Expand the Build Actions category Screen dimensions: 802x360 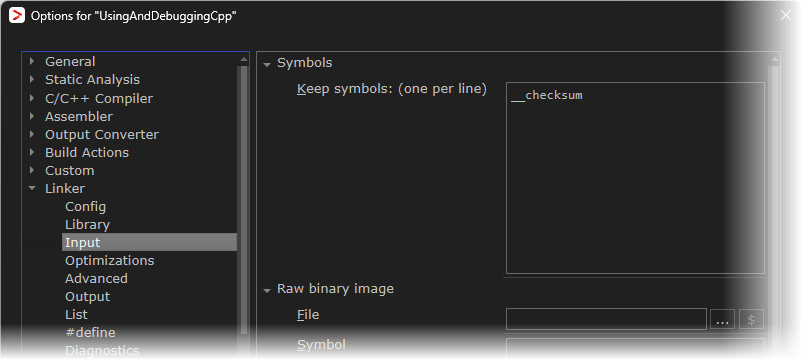pos(32,152)
